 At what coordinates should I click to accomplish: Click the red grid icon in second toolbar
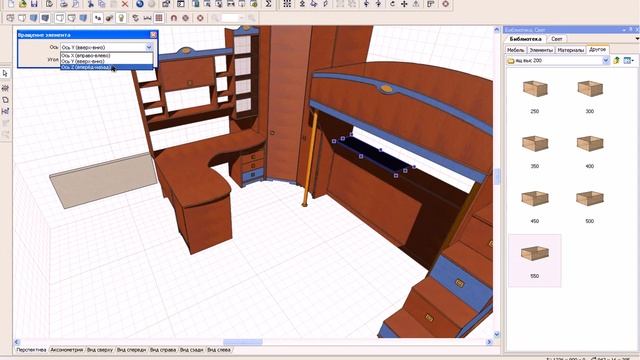coord(159,18)
